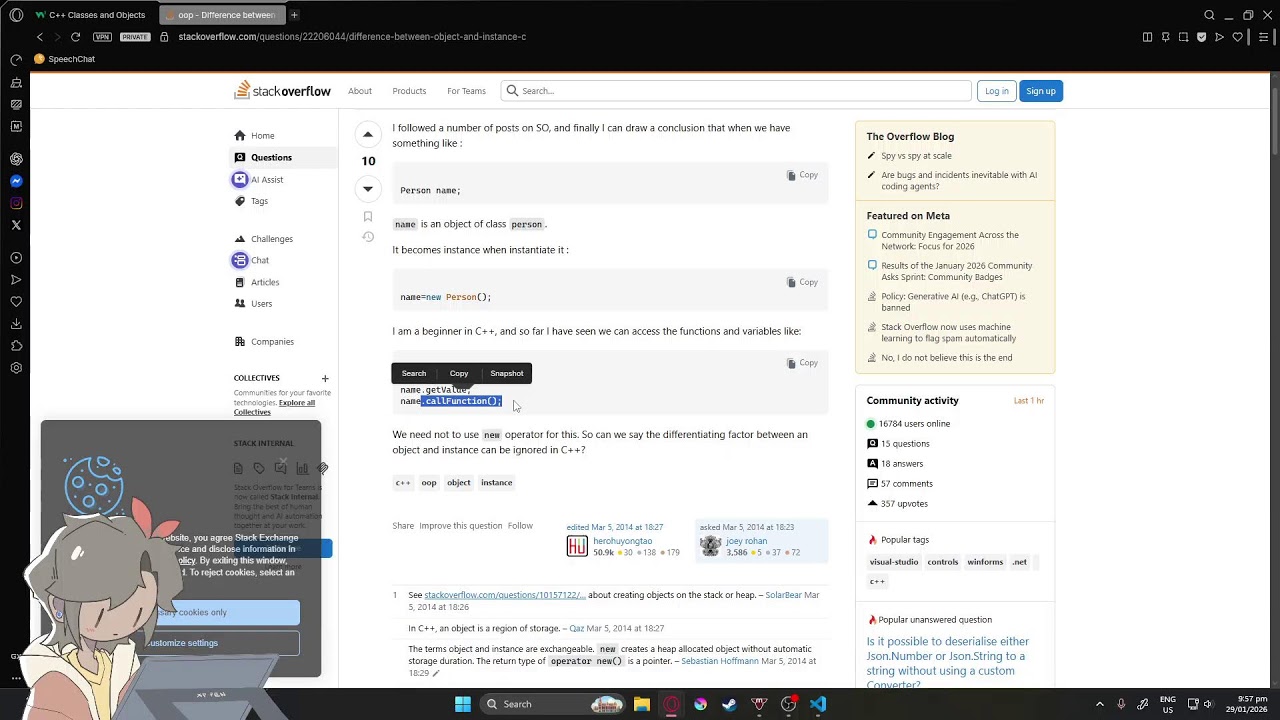Choose Search in the text selection popup
Viewport: 1280px width, 720px height.
[413, 373]
